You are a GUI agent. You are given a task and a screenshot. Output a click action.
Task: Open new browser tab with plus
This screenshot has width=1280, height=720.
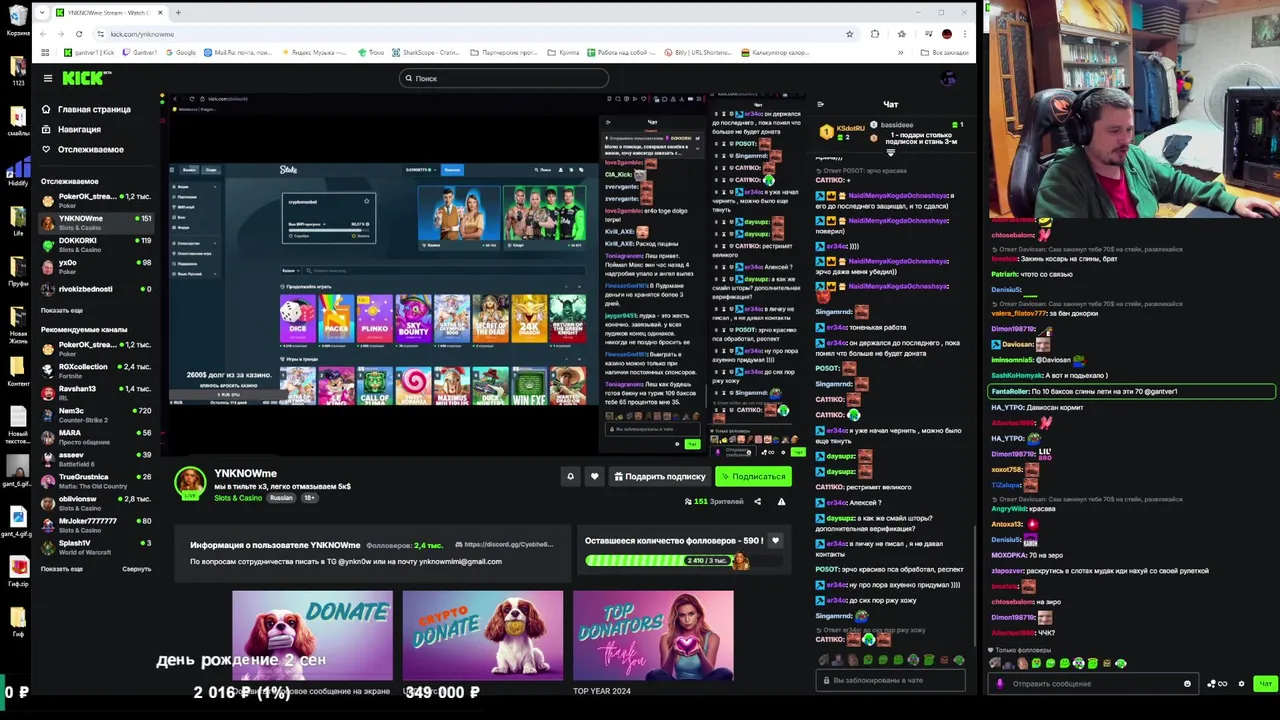178,13
